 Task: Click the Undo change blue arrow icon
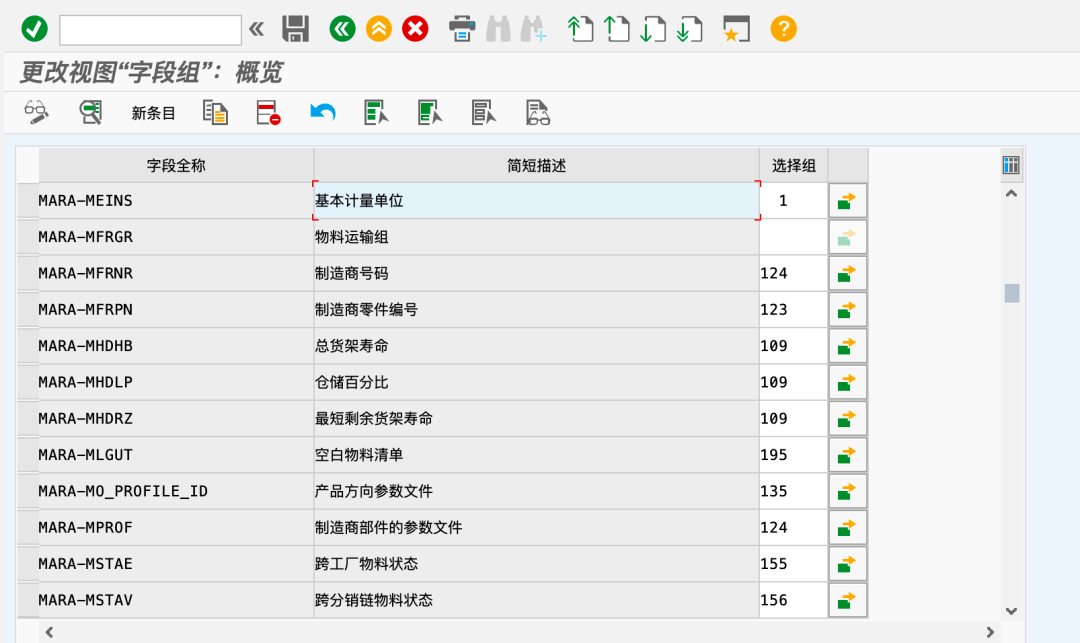click(323, 113)
